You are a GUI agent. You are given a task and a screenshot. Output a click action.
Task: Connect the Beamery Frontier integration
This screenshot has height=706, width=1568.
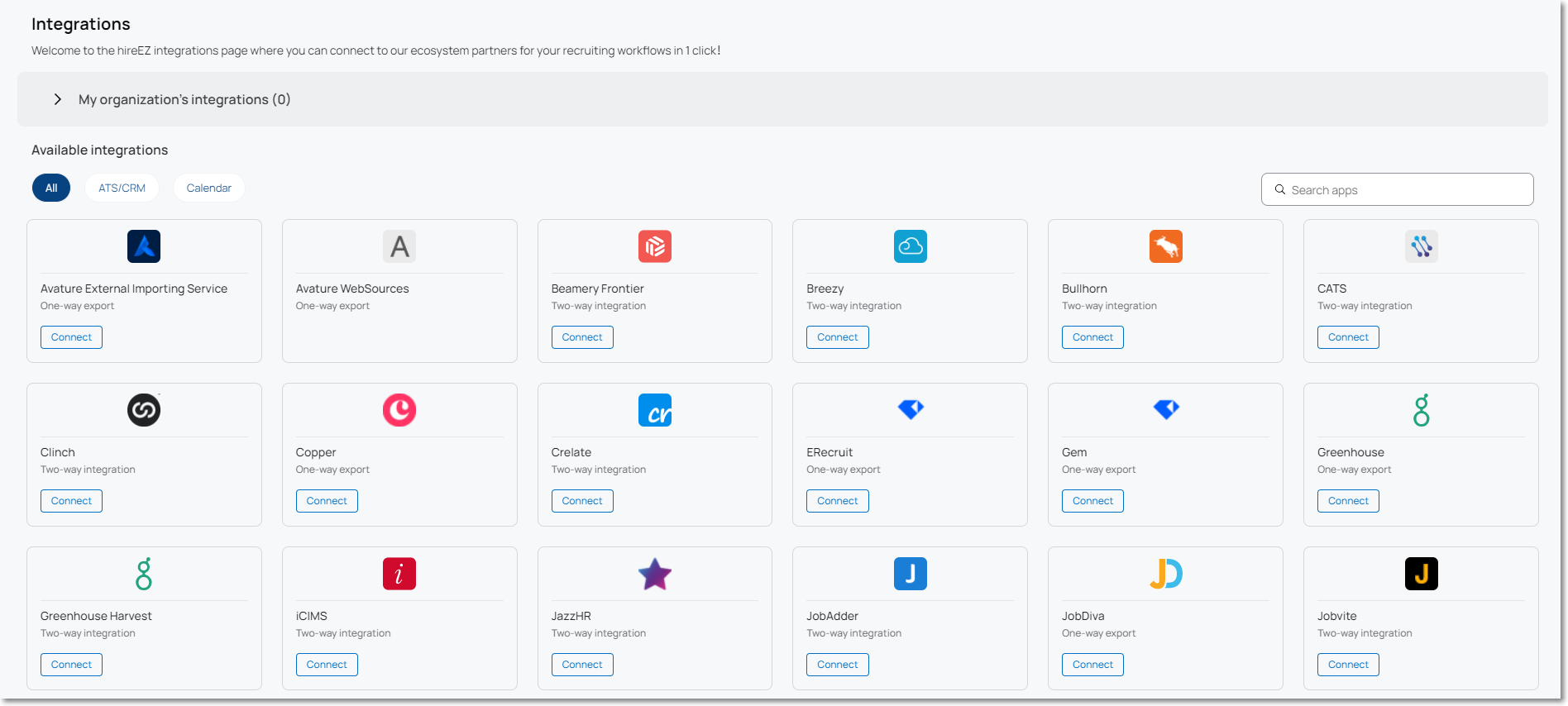pyautogui.click(x=582, y=337)
